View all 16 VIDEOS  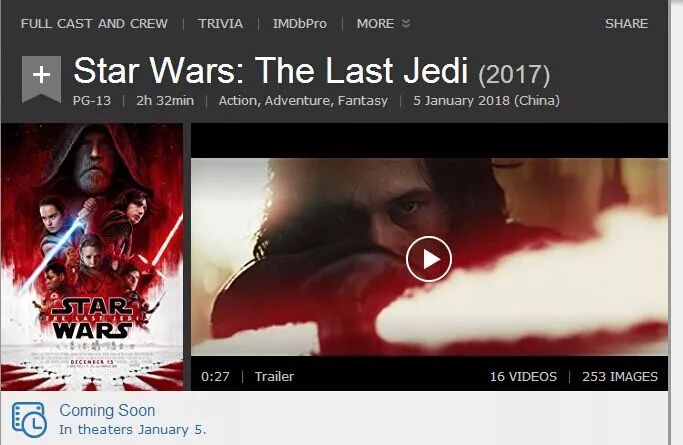click(x=523, y=376)
